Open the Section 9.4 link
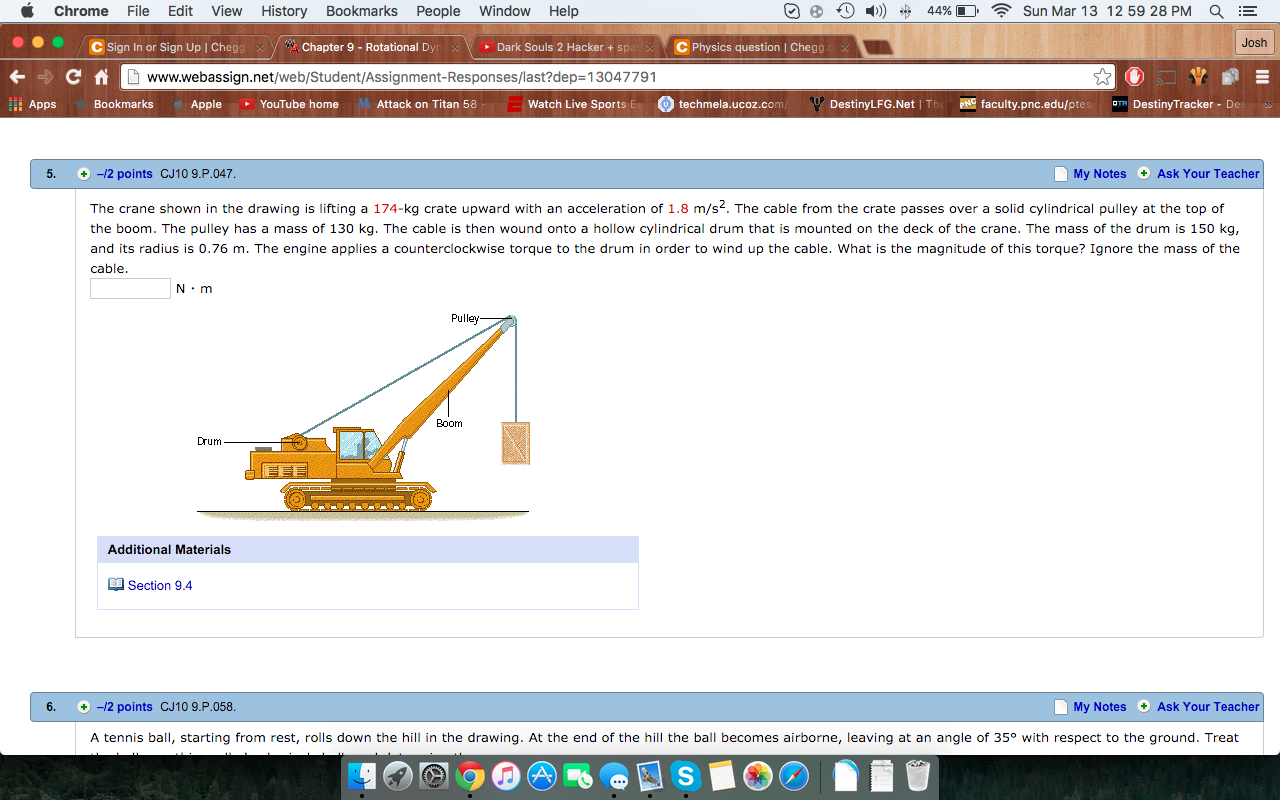The width and height of the screenshot is (1280, 800). click(158, 585)
